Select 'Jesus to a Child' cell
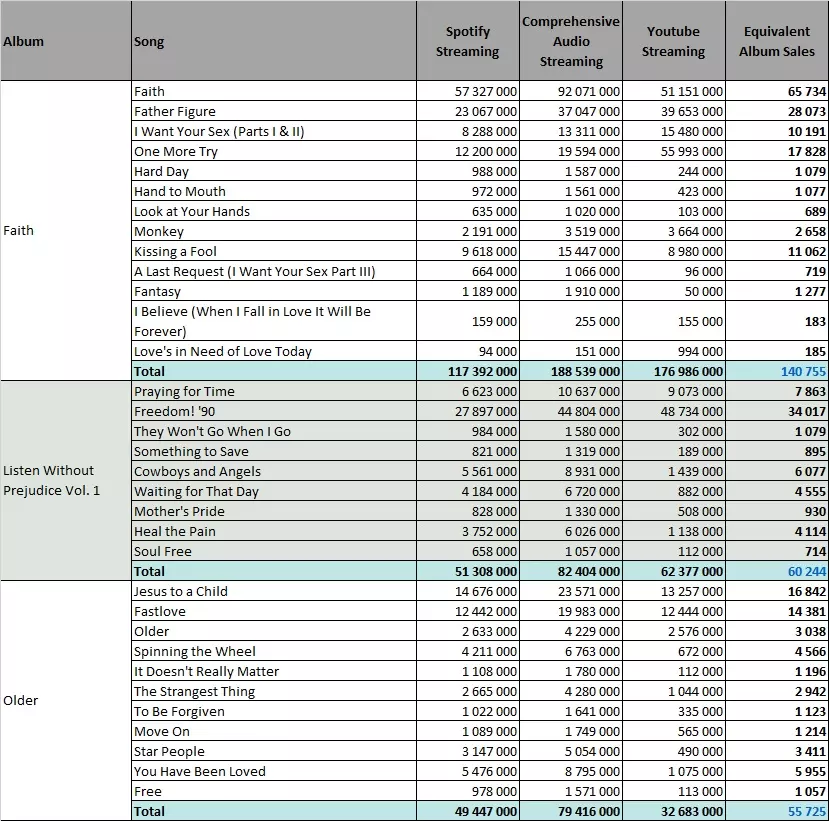The width and height of the screenshot is (829, 821). (x=274, y=591)
